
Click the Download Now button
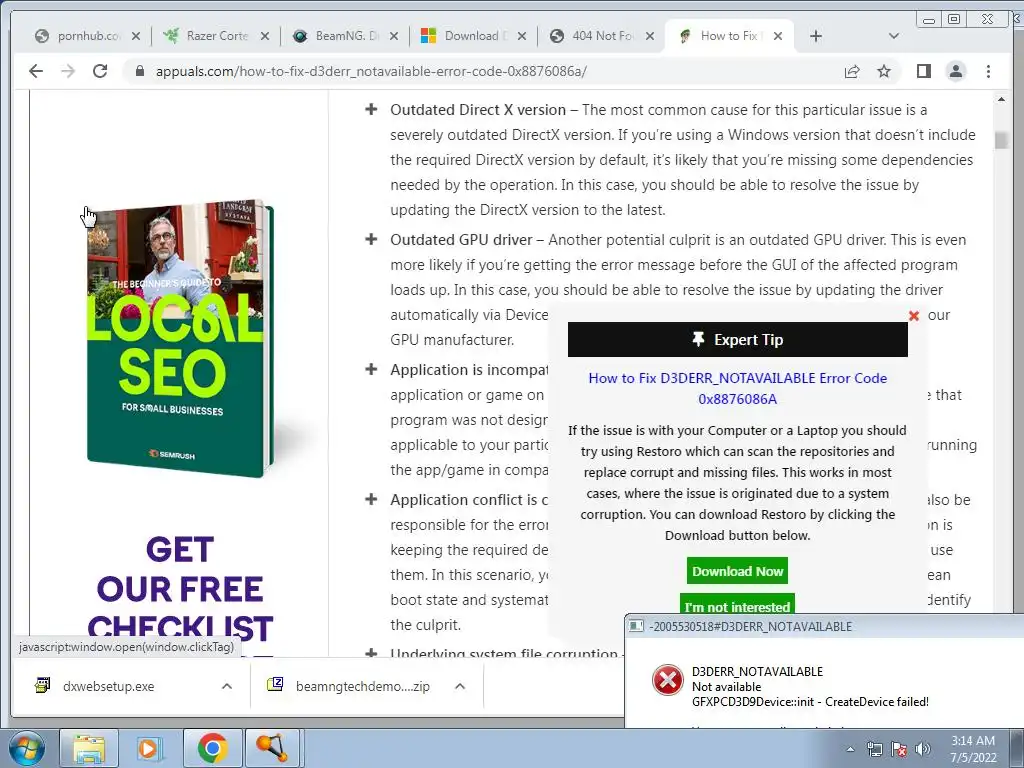[x=737, y=571]
